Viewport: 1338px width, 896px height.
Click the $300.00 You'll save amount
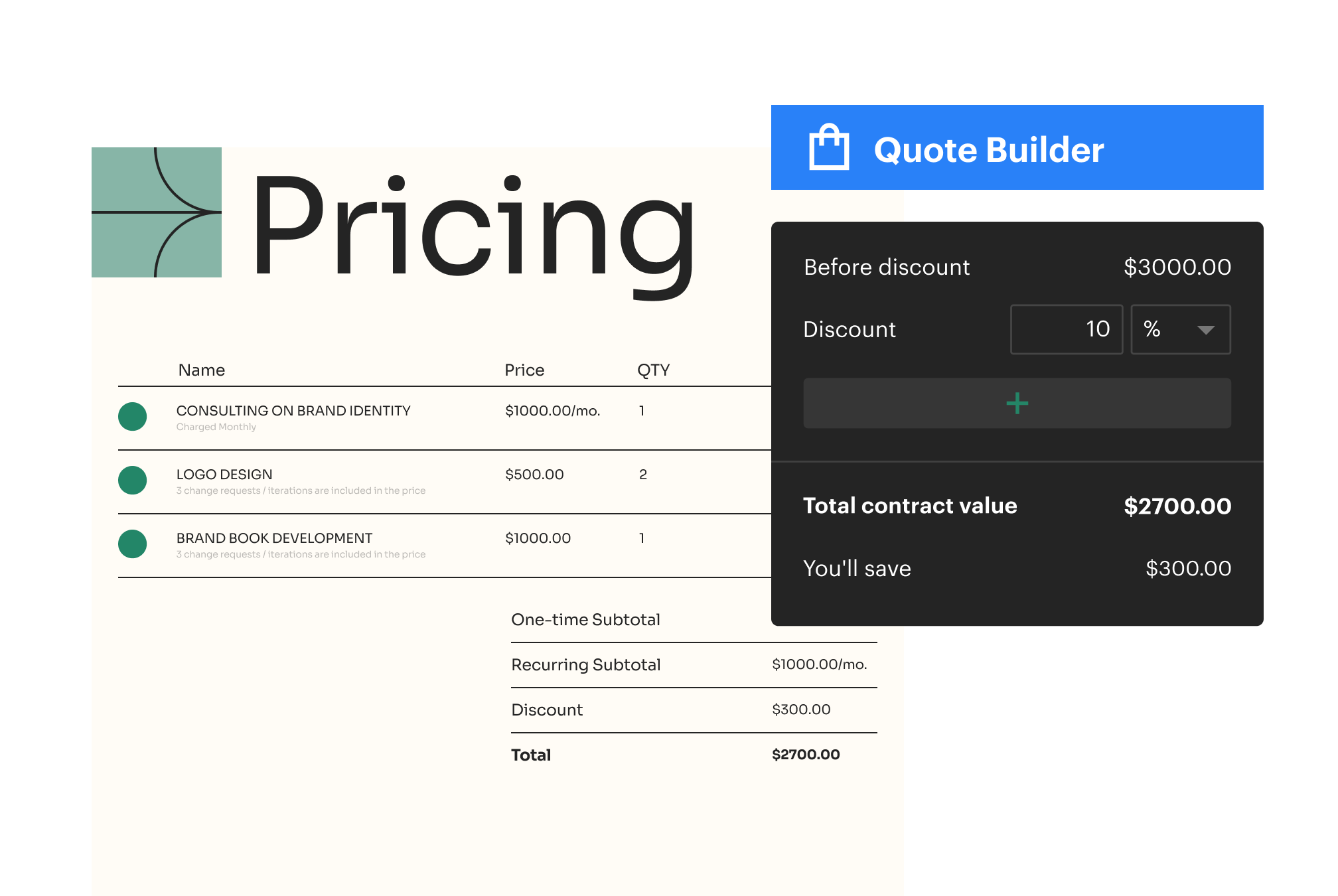1188,569
